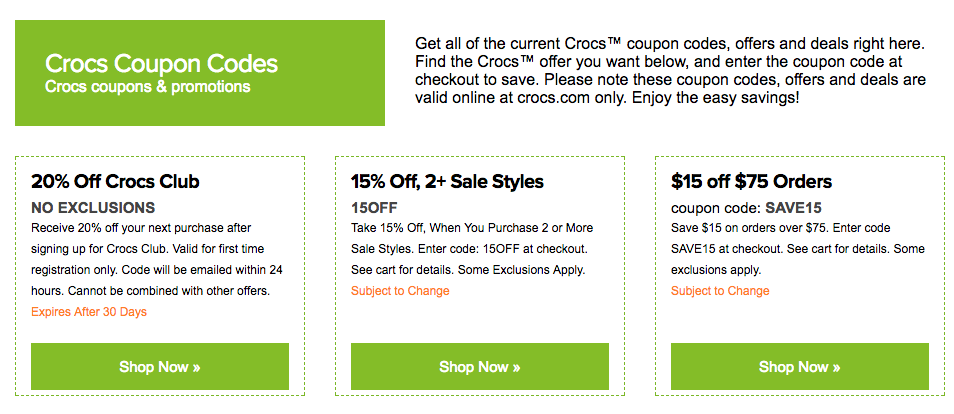
Task: Click the Crocs coupons & promotions subtitle
Action: [148, 87]
